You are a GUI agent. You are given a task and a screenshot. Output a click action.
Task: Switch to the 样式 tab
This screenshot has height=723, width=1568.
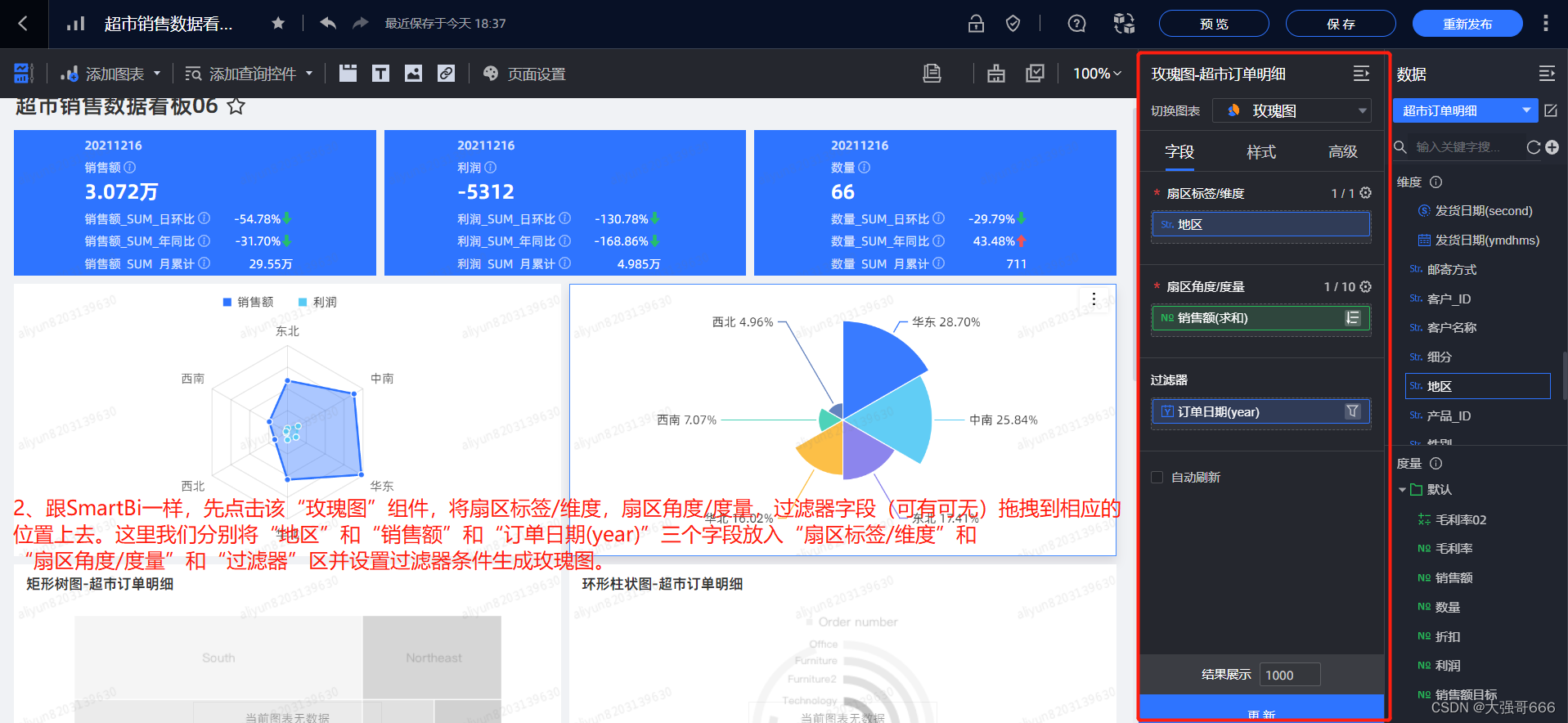1261,151
